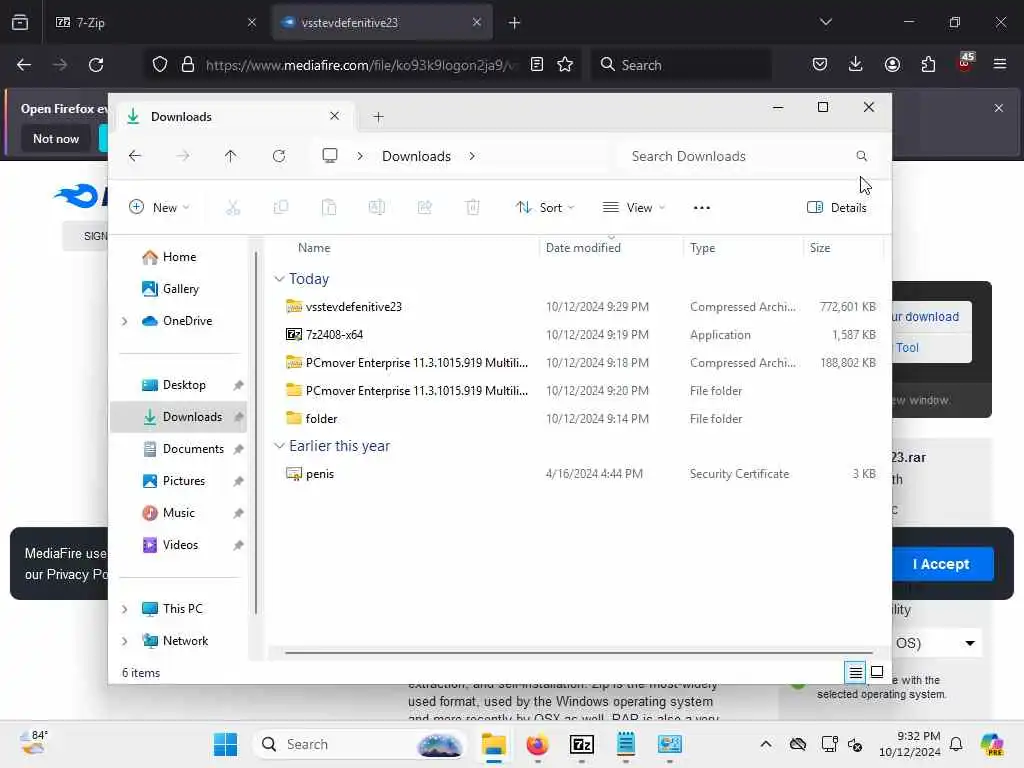Open the Sort dropdown
The width and height of the screenshot is (1024, 768).
[545, 208]
